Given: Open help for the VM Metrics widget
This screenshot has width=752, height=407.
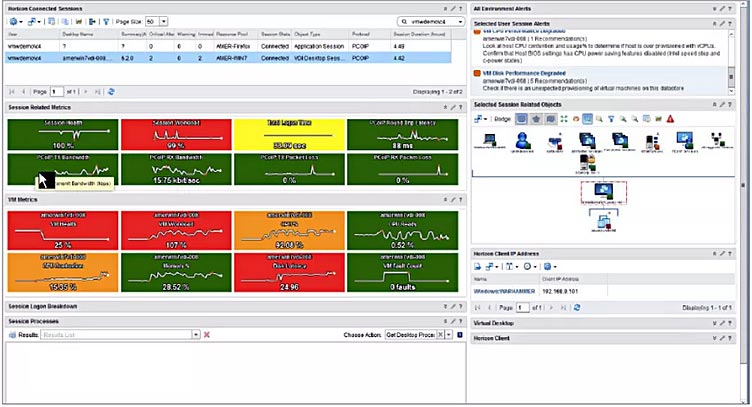Looking at the screenshot, I should coord(460,199).
